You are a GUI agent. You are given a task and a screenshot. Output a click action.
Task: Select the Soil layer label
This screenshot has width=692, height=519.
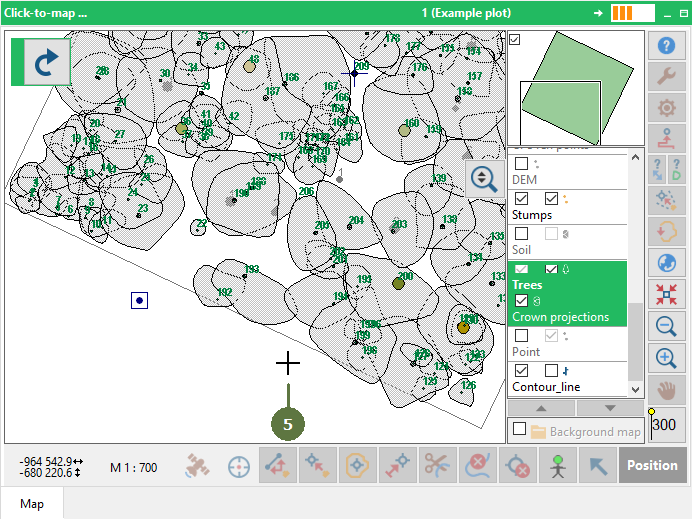tap(521, 250)
